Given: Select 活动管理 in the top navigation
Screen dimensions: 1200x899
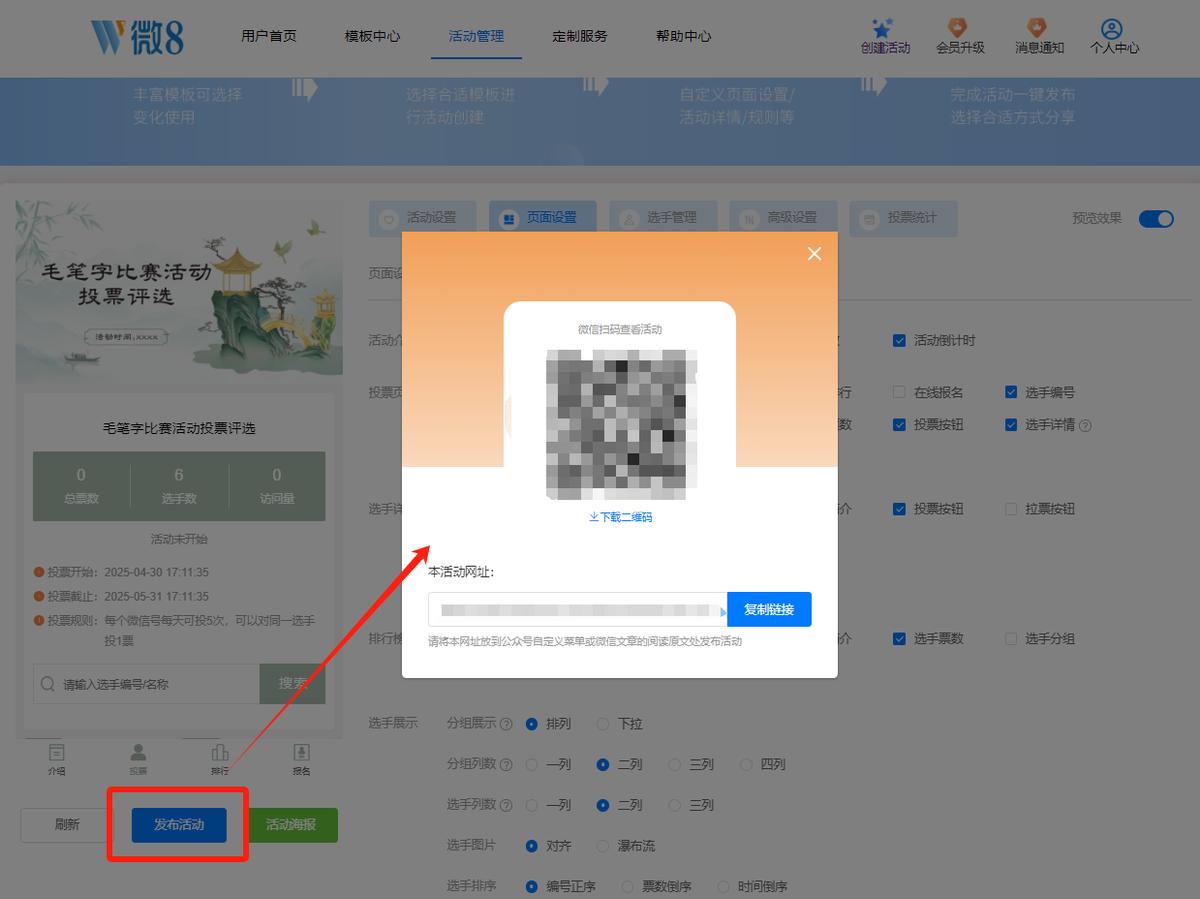Looking at the screenshot, I should pyautogui.click(x=477, y=36).
